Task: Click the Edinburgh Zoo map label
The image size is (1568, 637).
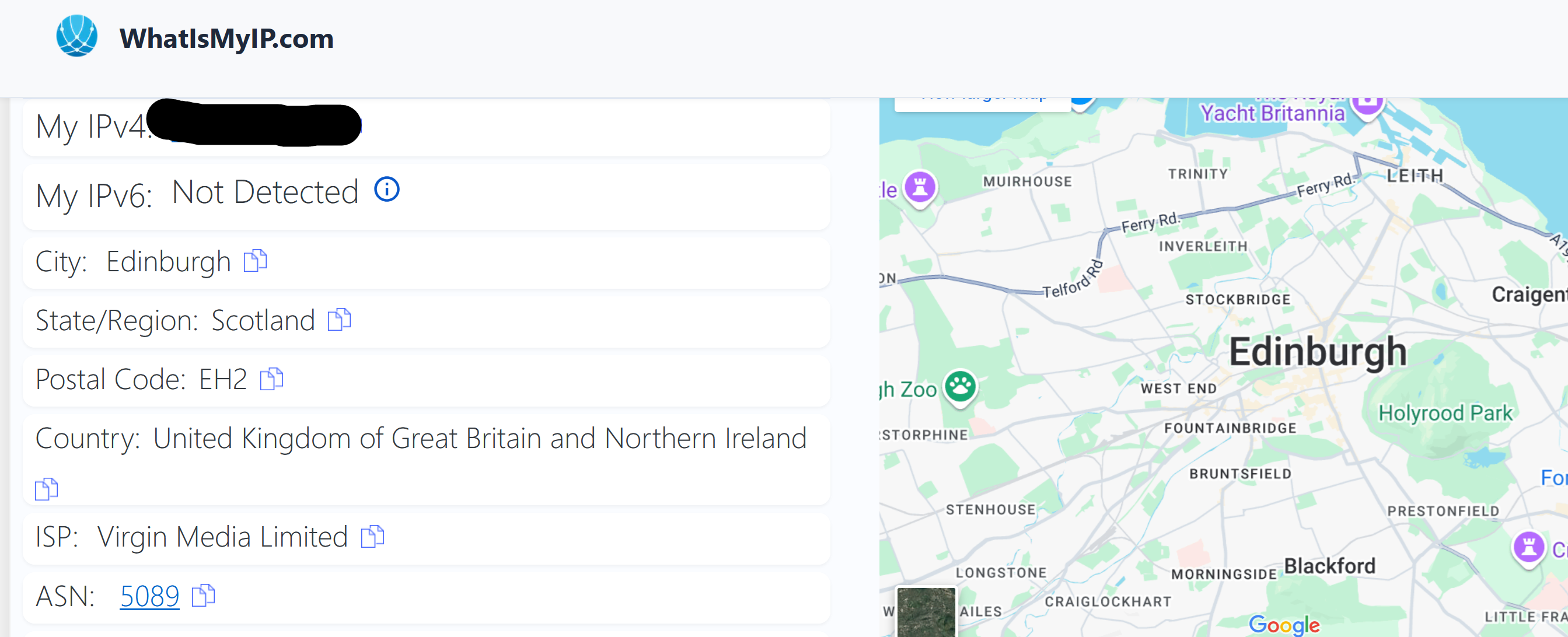Action: (x=908, y=390)
